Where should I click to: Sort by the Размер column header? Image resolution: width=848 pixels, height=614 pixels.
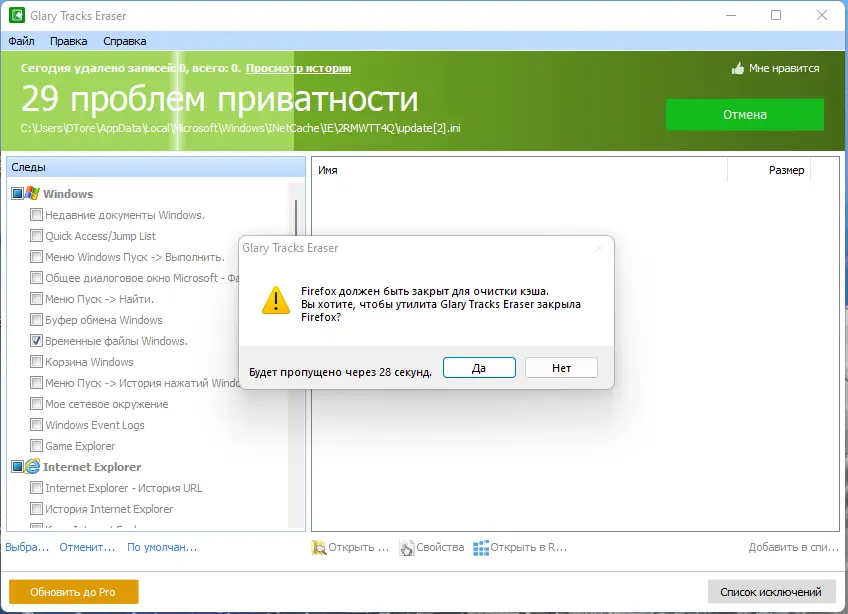(x=769, y=170)
